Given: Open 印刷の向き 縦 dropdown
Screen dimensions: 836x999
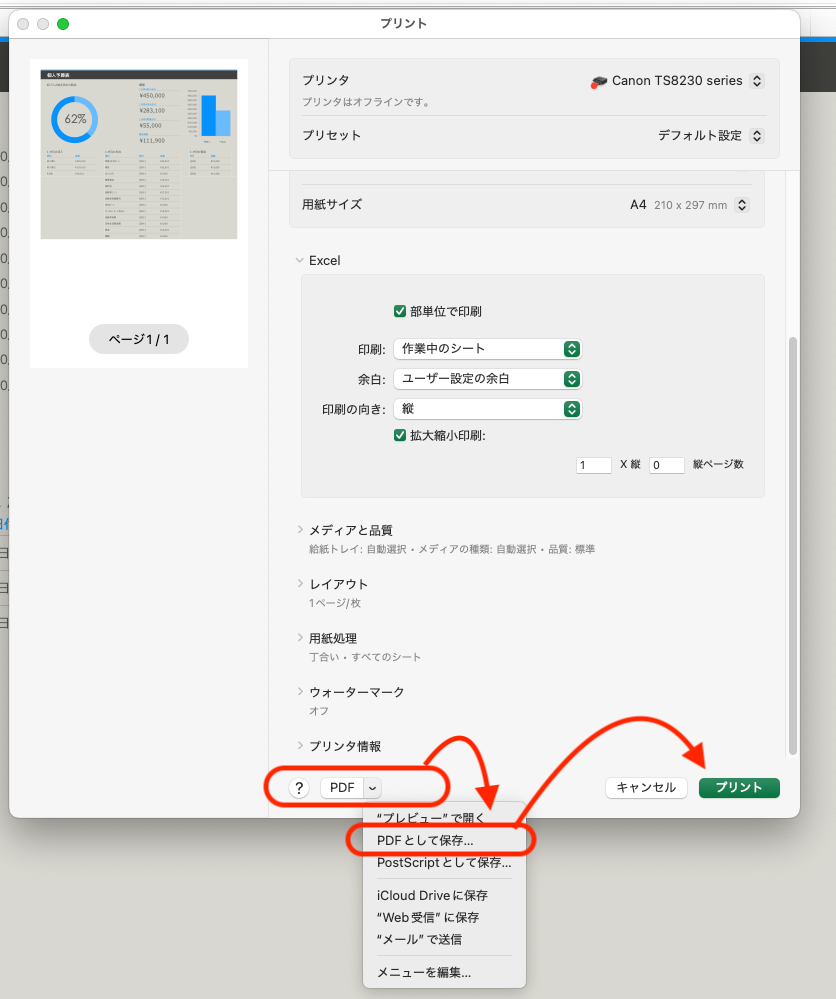Looking at the screenshot, I should 487,409.
